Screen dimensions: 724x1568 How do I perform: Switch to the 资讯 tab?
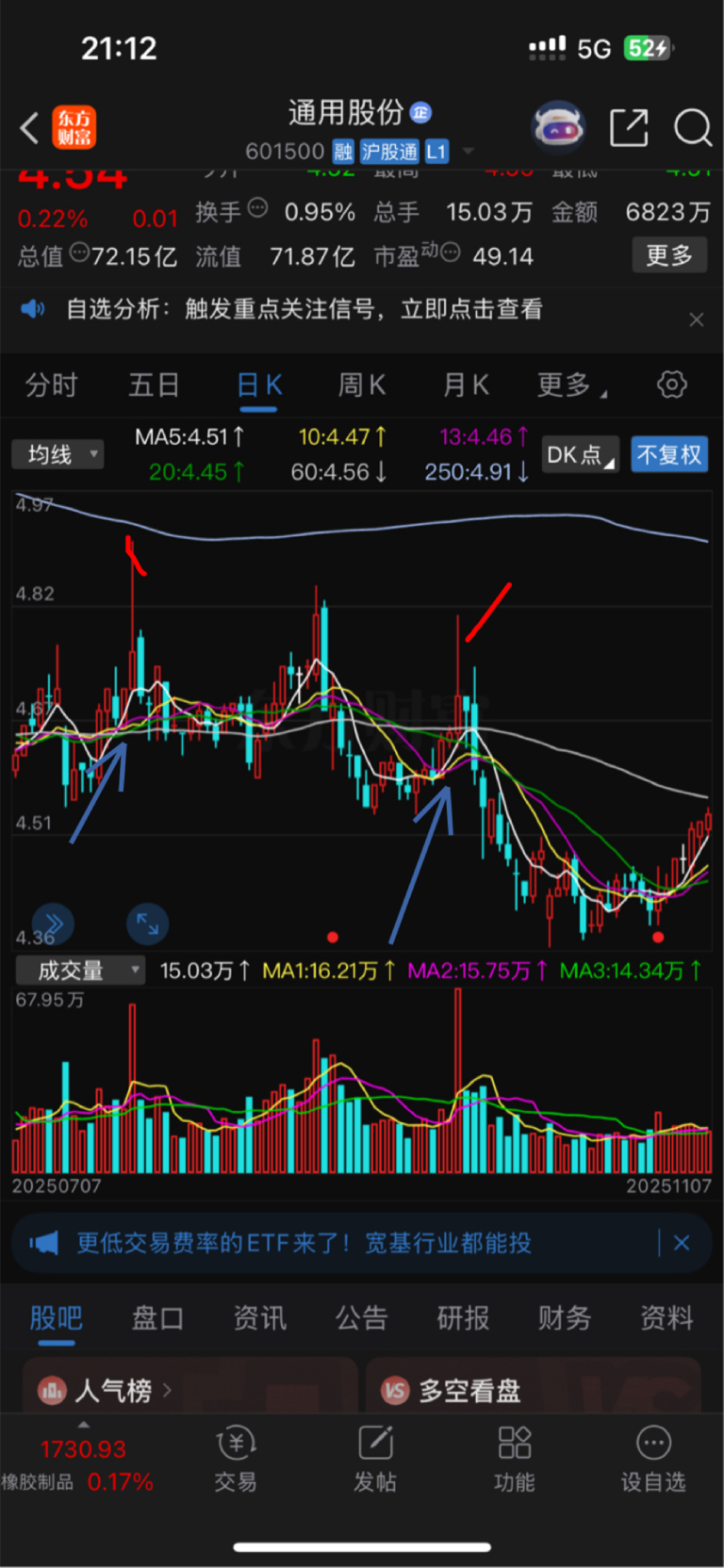click(x=259, y=1318)
